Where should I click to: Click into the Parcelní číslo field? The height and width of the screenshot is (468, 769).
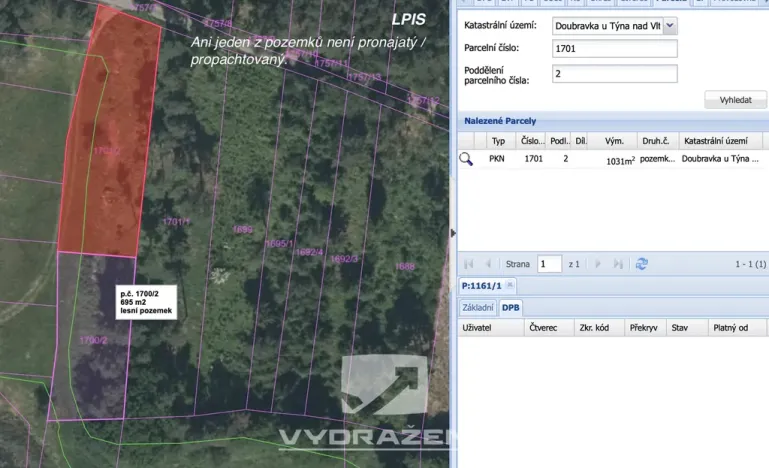point(615,49)
